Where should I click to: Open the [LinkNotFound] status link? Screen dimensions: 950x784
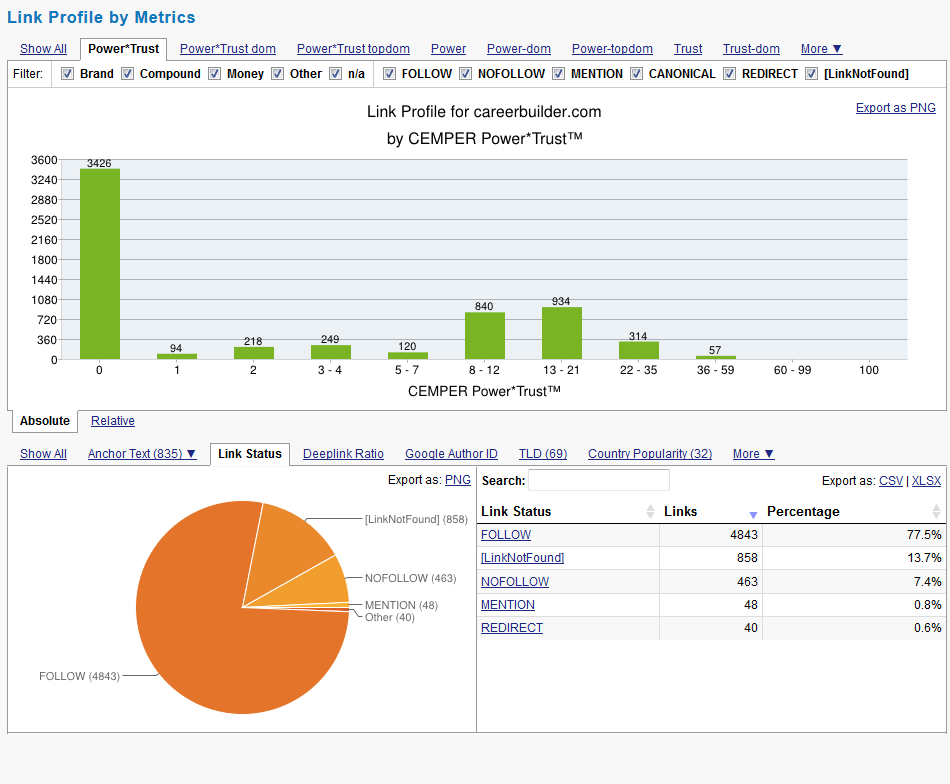point(522,558)
